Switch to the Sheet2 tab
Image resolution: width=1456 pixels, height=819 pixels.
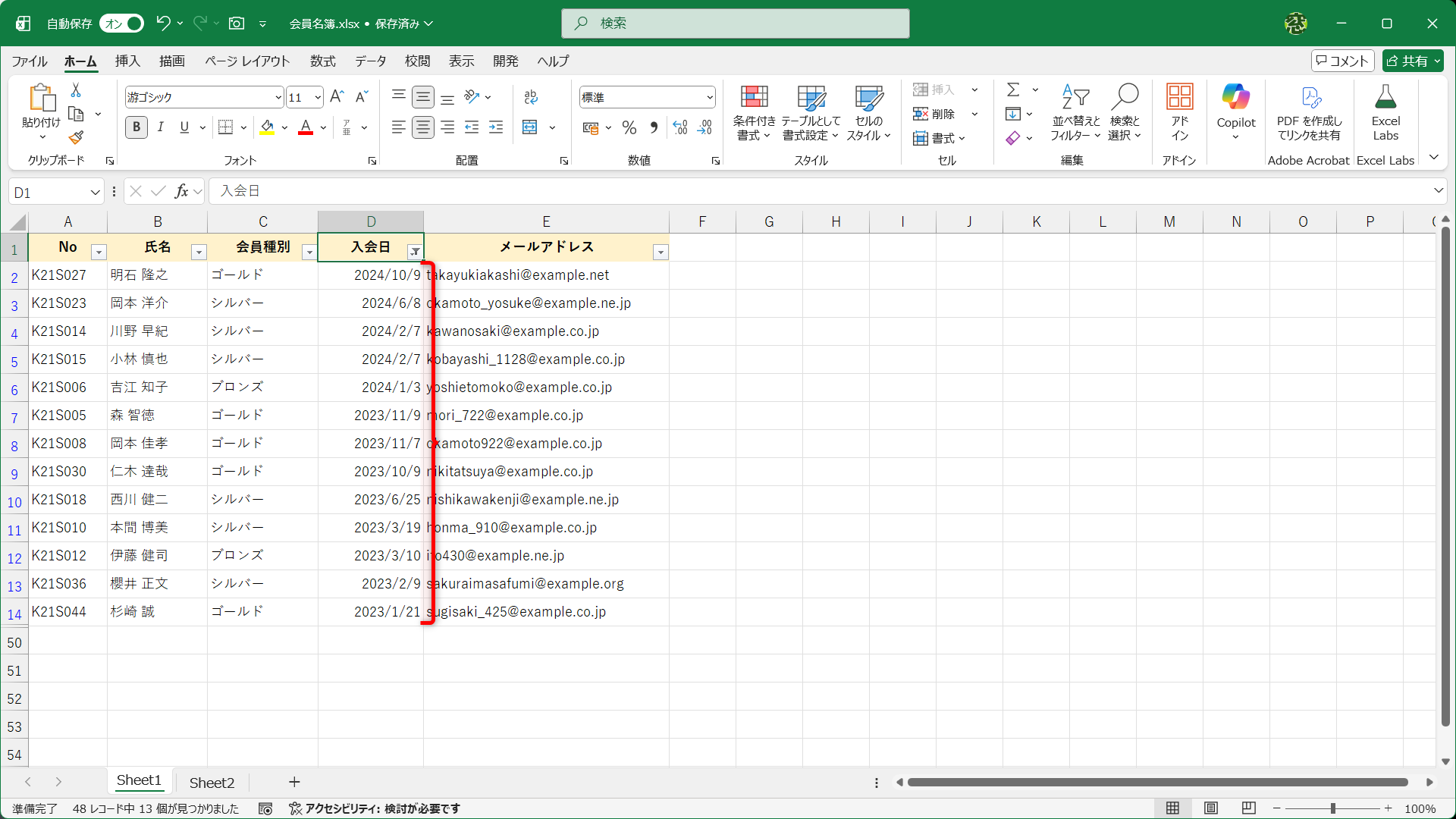point(212,783)
